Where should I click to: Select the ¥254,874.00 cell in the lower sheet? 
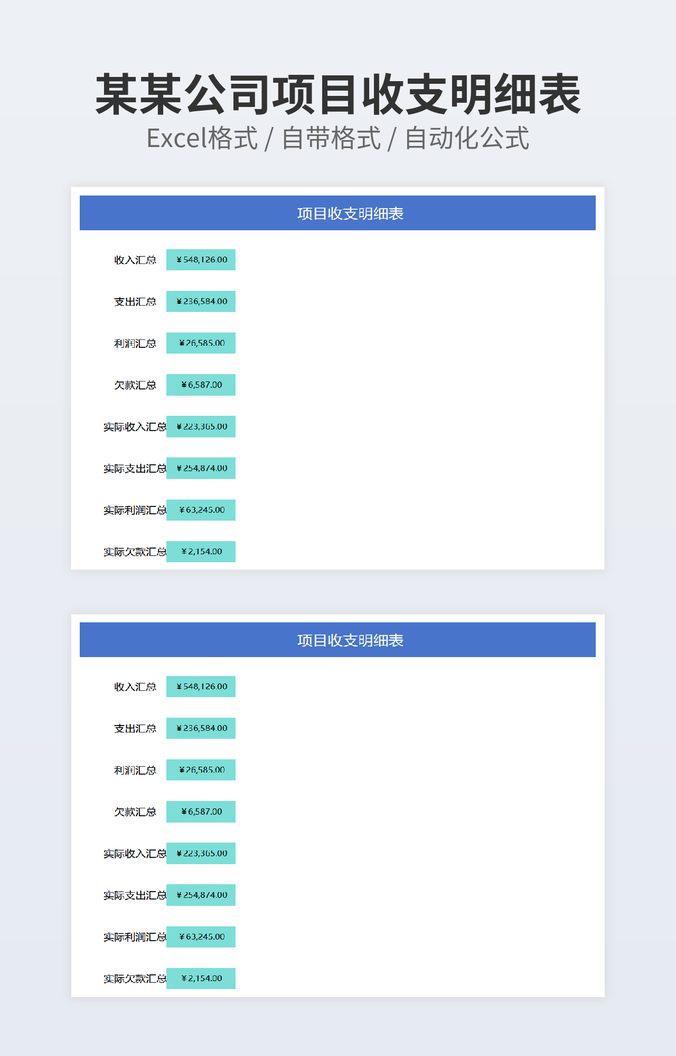(x=201, y=895)
